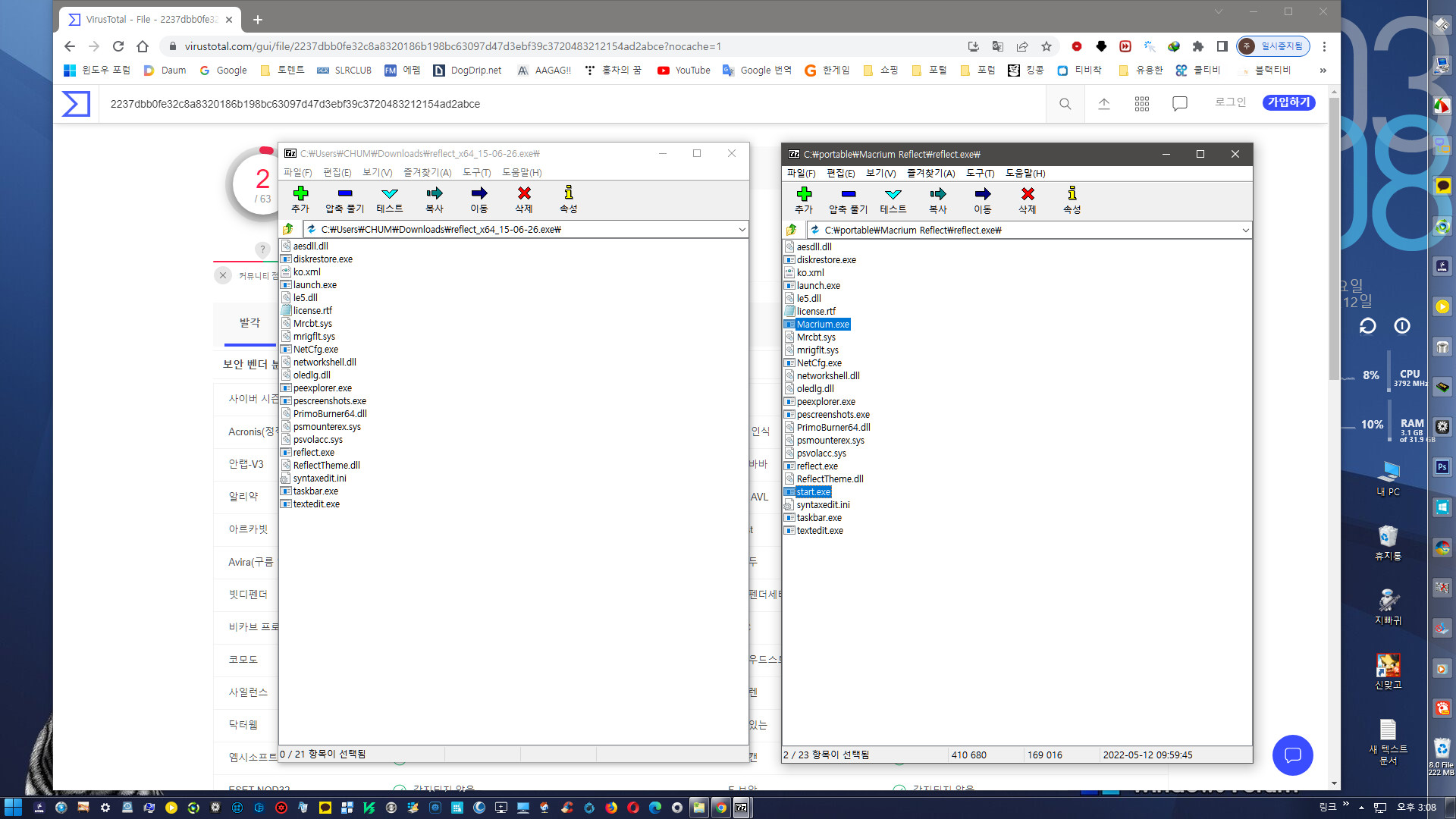Open 즐겨찾기(A) menu in right Macrium window

click(x=931, y=173)
